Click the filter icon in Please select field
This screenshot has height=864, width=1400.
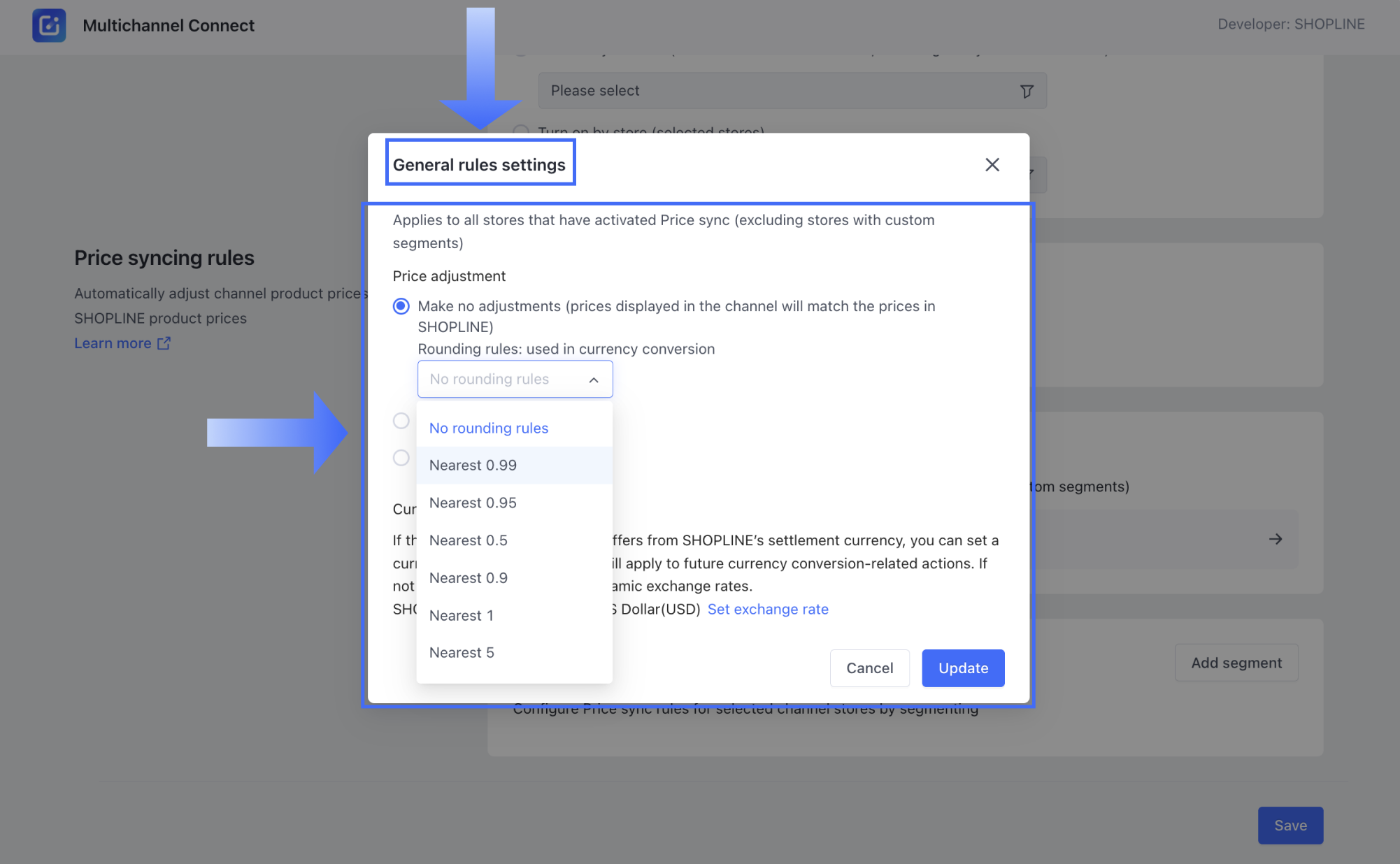1026,92
